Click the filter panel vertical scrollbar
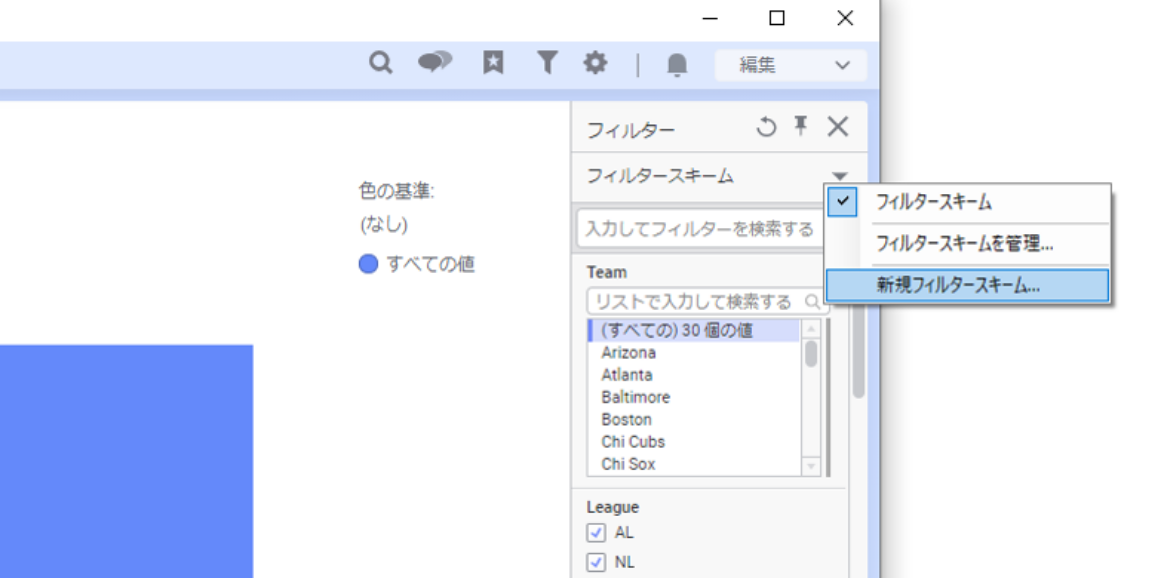Image resolution: width=1158 pixels, height=578 pixels. pyautogui.click(x=857, y=351)
